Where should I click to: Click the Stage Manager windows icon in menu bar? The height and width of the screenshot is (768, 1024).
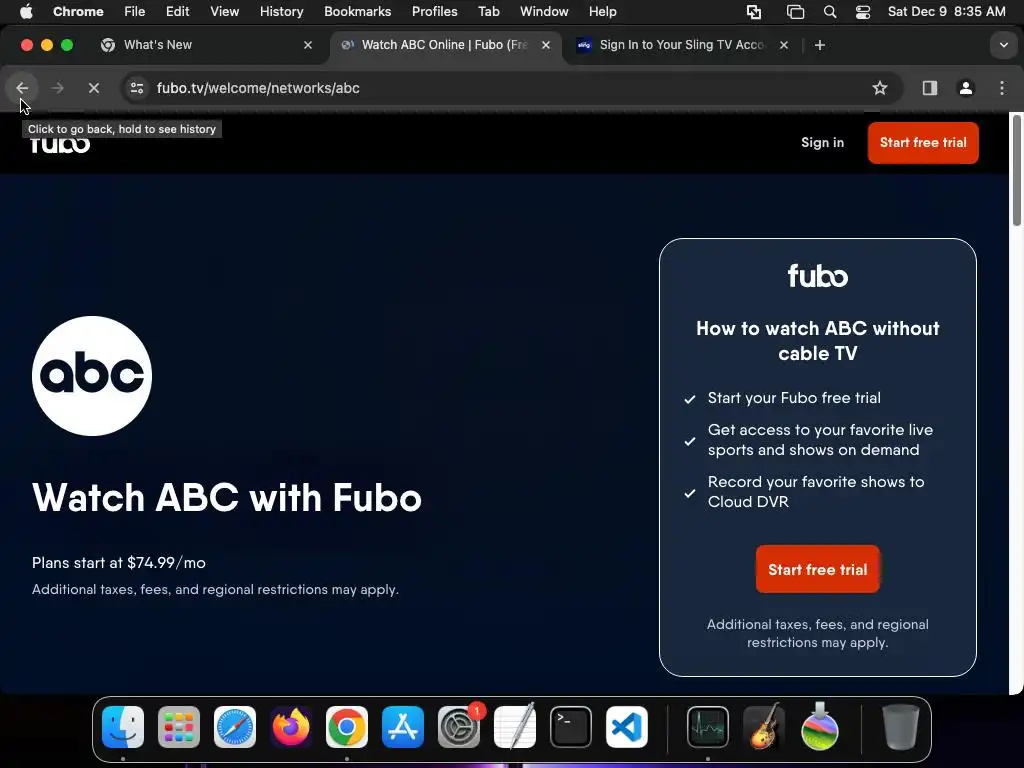795,11
